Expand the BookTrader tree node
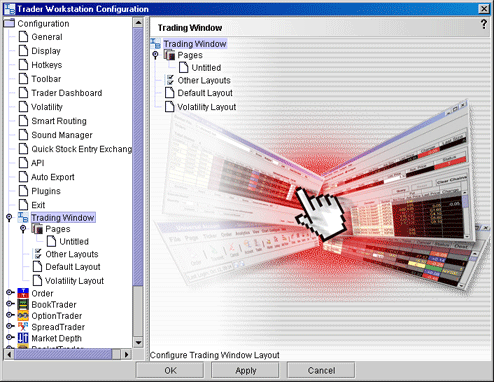Screen dimensions: 494x382 coord(10,304)
